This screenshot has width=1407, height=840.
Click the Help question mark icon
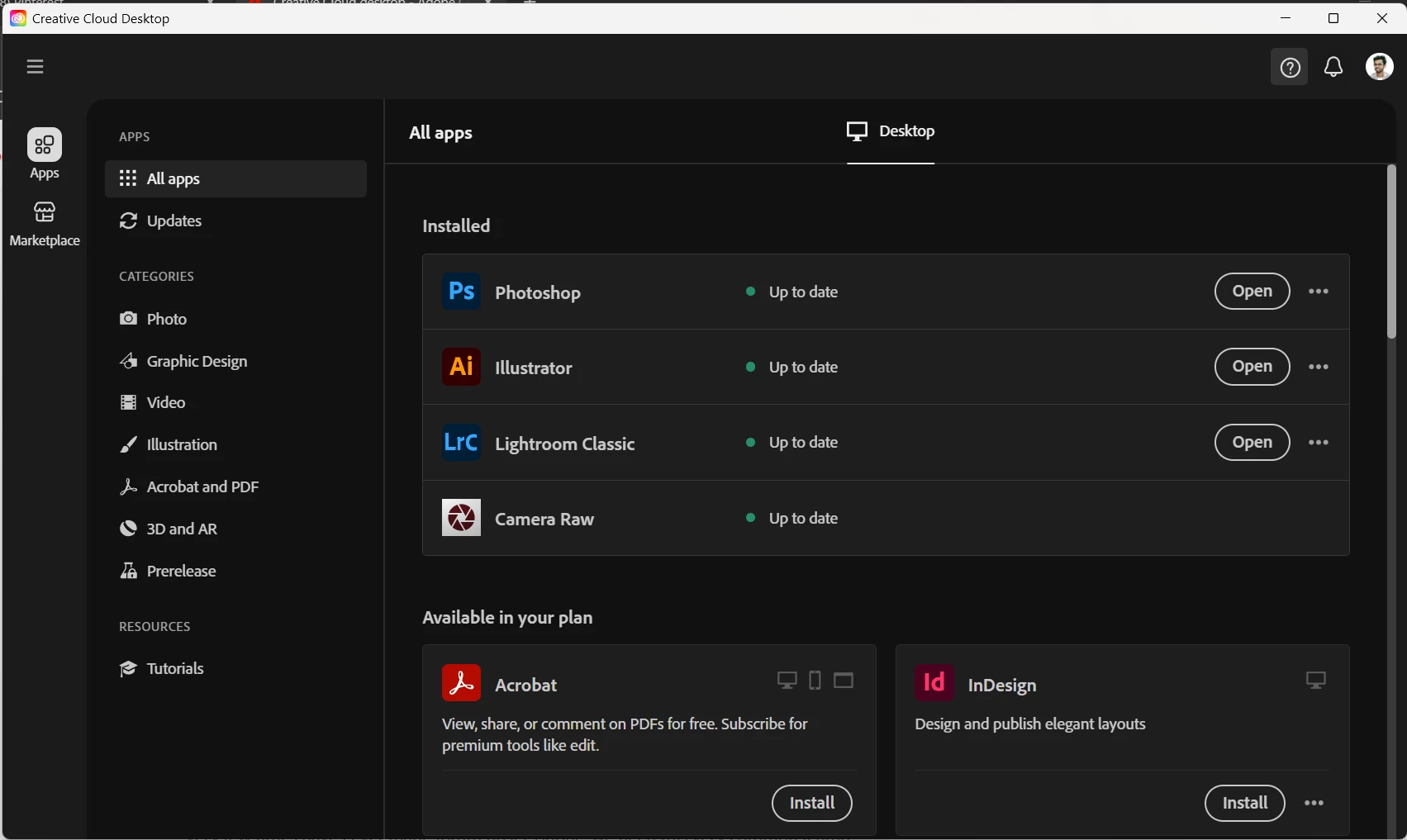point(1290,68)
